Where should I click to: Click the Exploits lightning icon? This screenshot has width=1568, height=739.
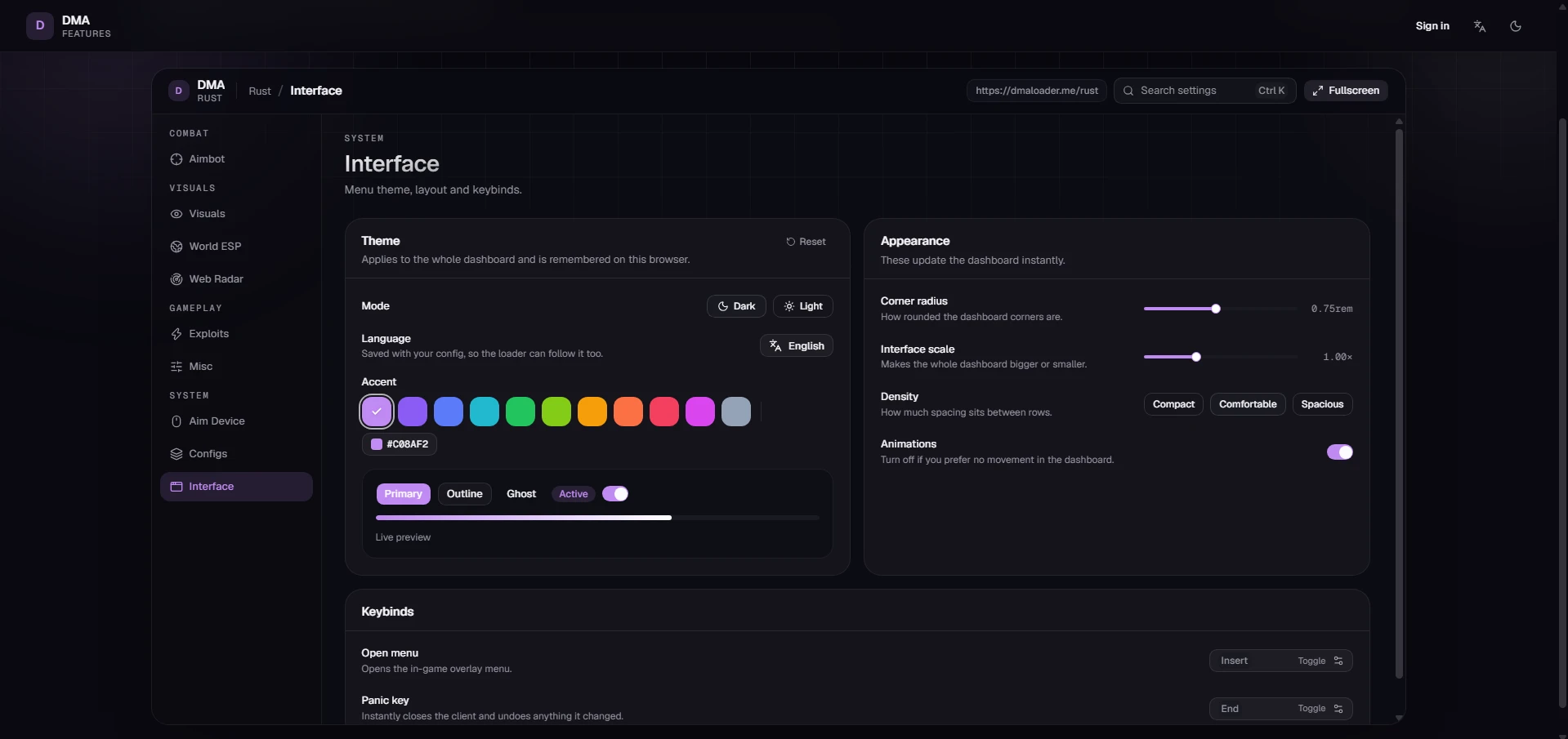[x=176, y=334]
